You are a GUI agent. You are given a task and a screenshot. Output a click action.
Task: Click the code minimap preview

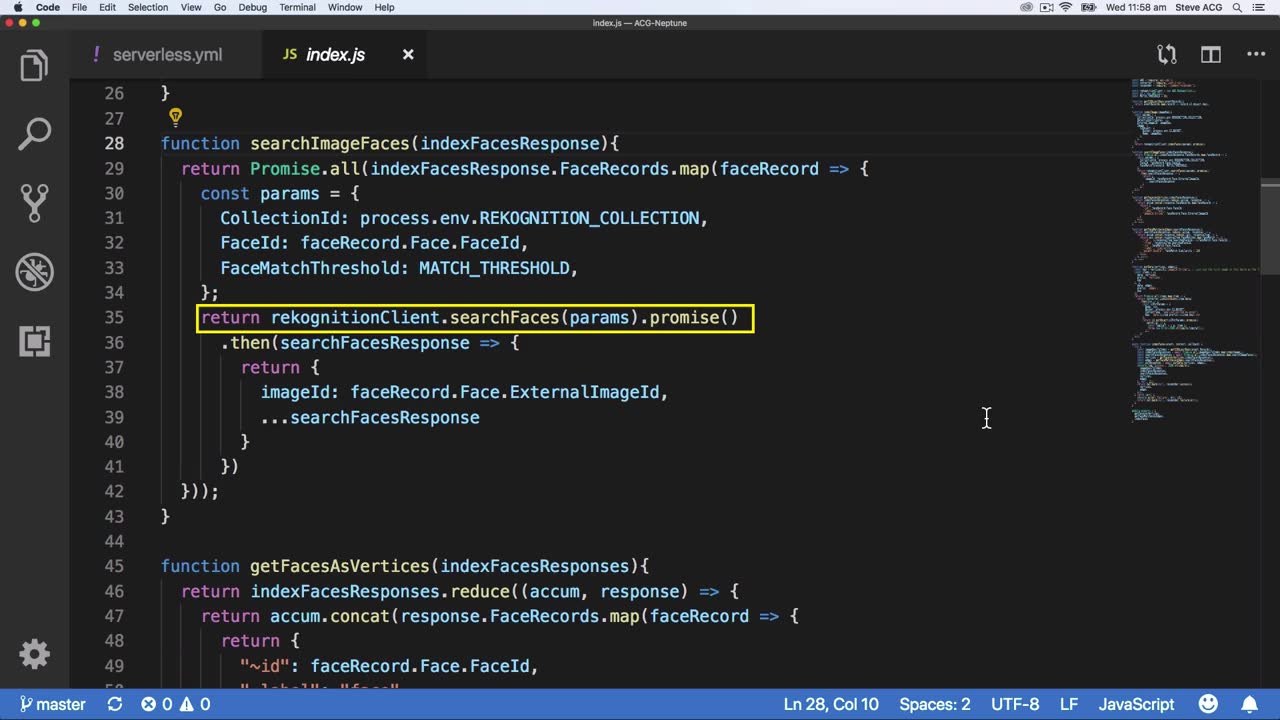pyautogui.click(x=1190, y=250)
